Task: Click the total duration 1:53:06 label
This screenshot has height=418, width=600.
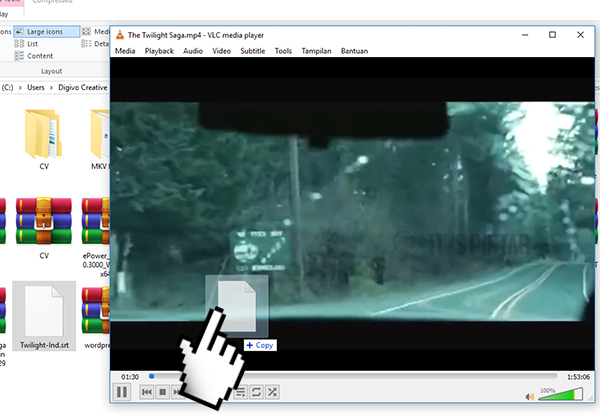Action: (x=578, y=377)
